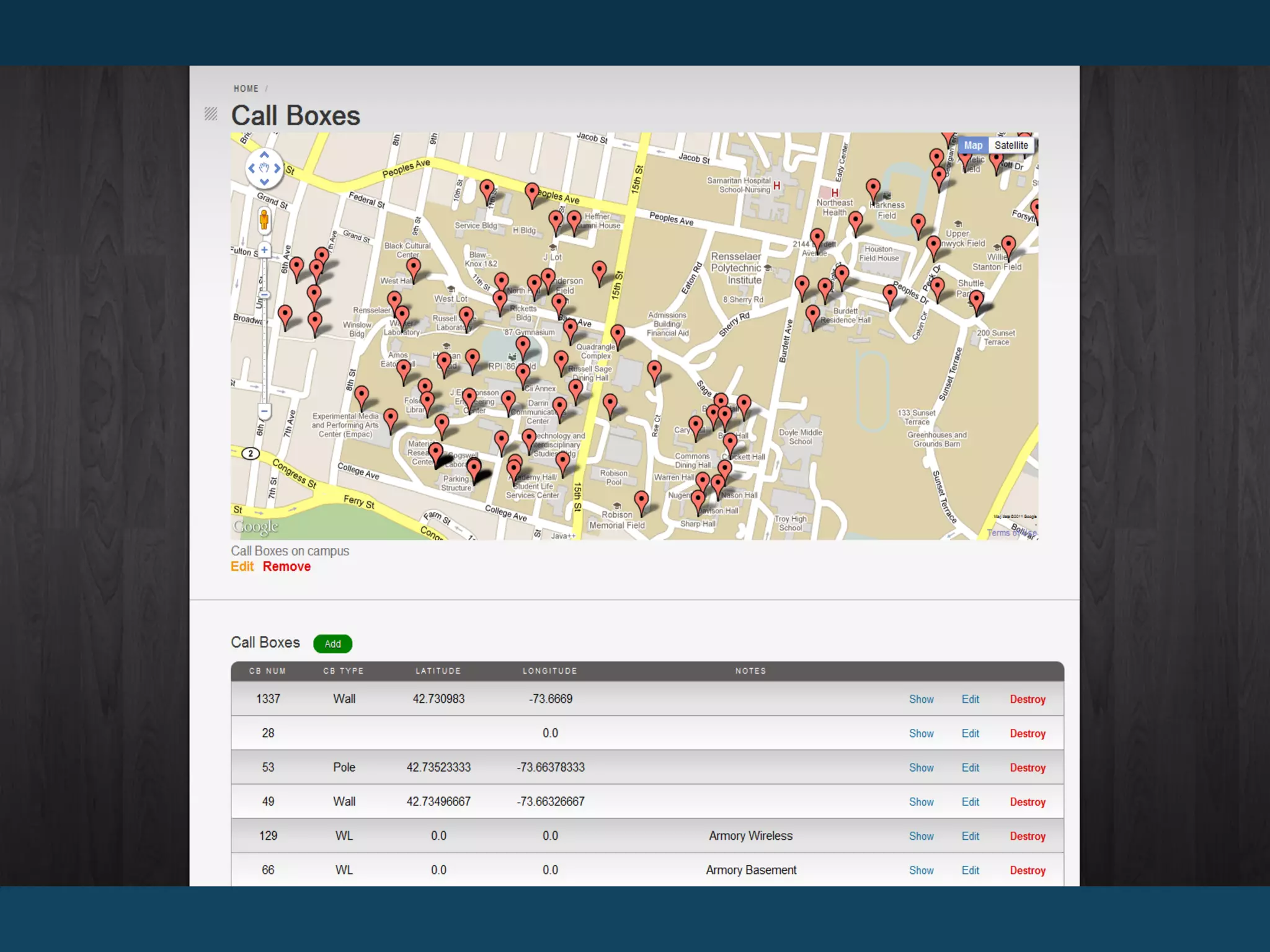This screenshot has width=1270, height=952.
Task: Destroy call box 53
Action: pos(1027,767)
